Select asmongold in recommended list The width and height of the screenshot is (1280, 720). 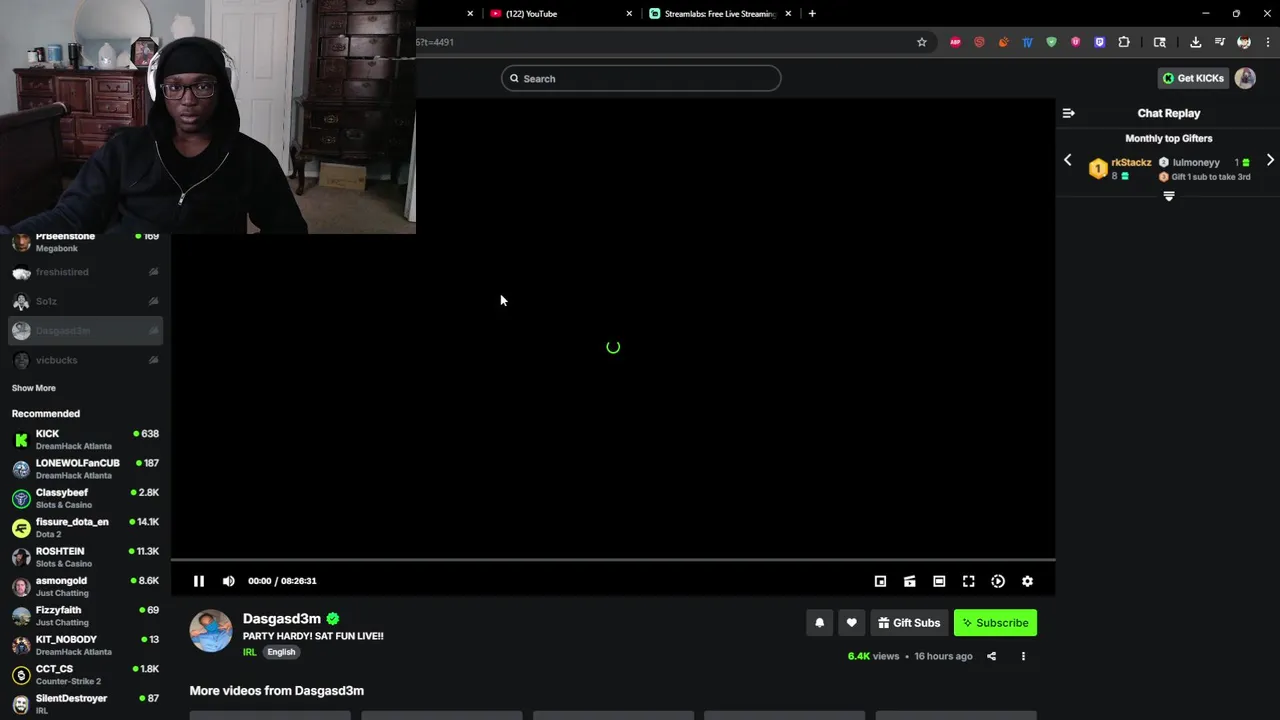pos(85,586)
